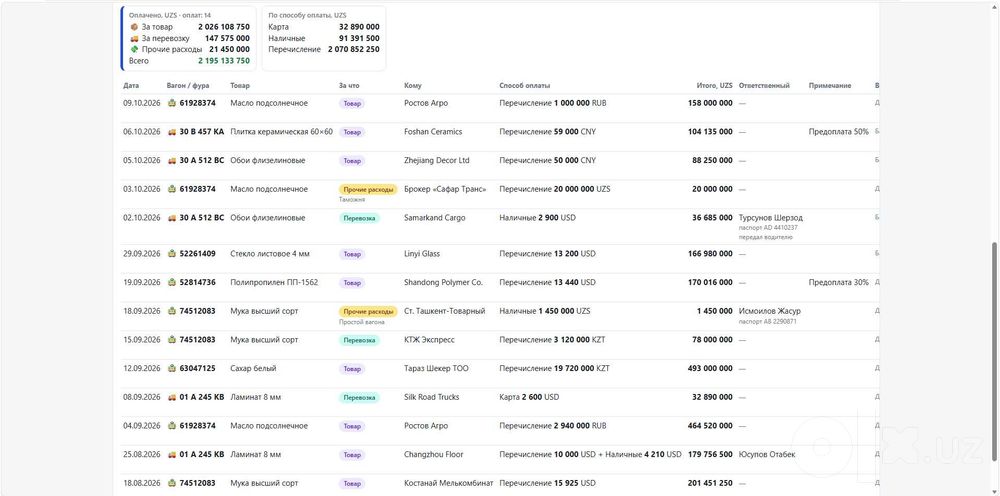1000x496 pixels.
Task: Click the Способ оплаты column header
Action: pos(524,85)
